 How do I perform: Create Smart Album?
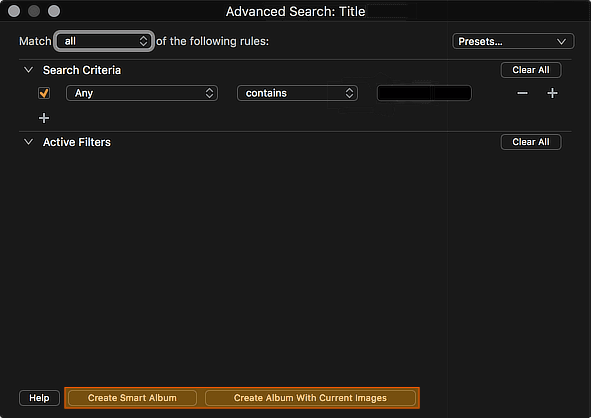click(132, 398)
